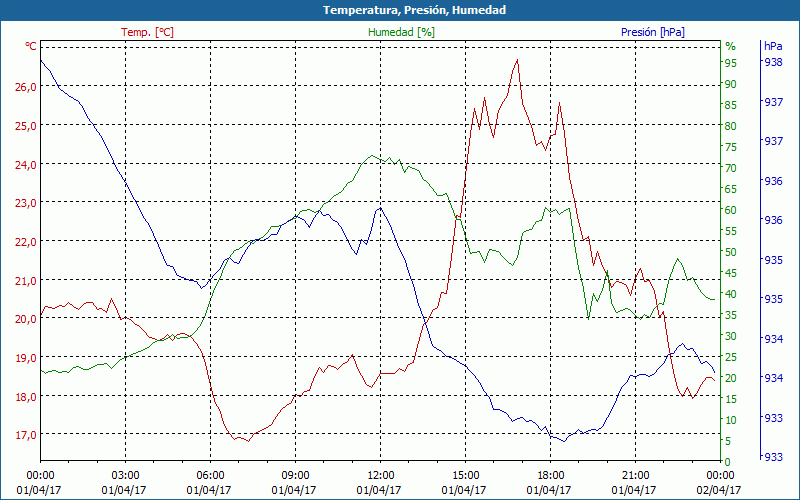Click the '02/04/17' date label

coord(719,490)
